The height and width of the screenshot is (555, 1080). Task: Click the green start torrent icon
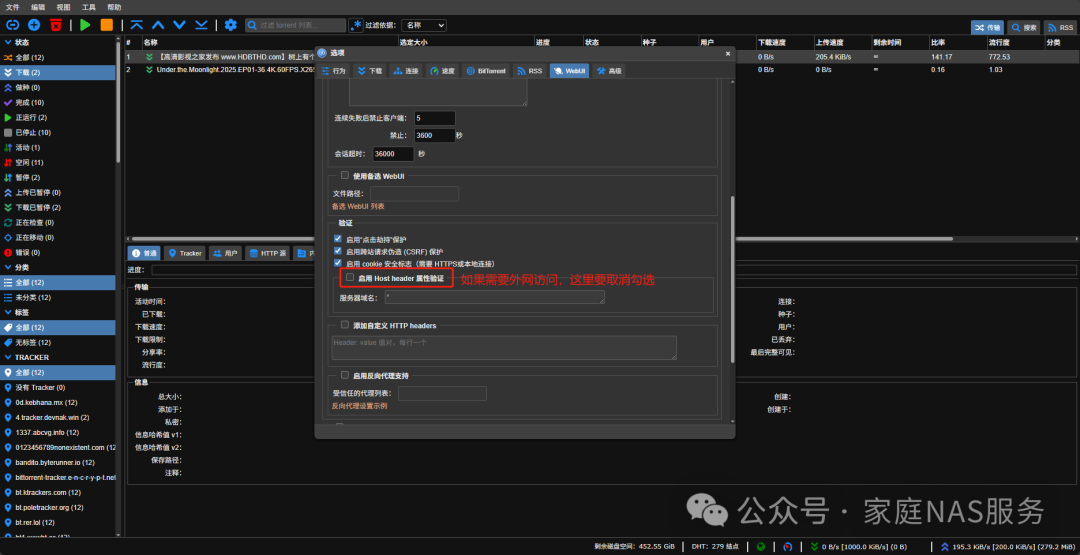point(85,25)
